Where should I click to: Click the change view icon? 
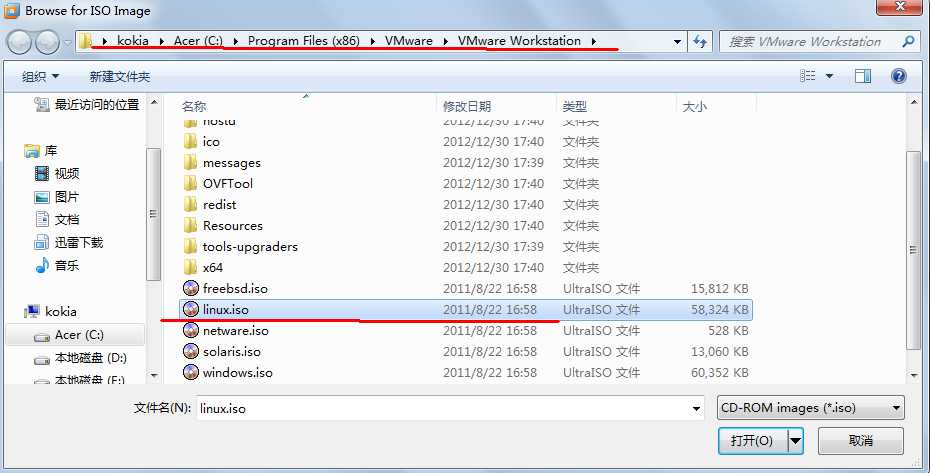807,76
